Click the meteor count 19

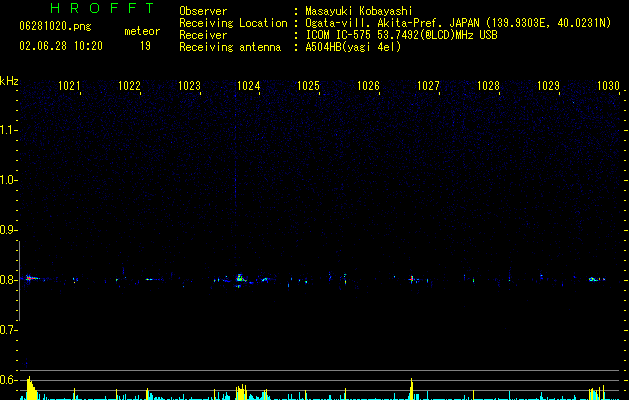pos(145,46)
